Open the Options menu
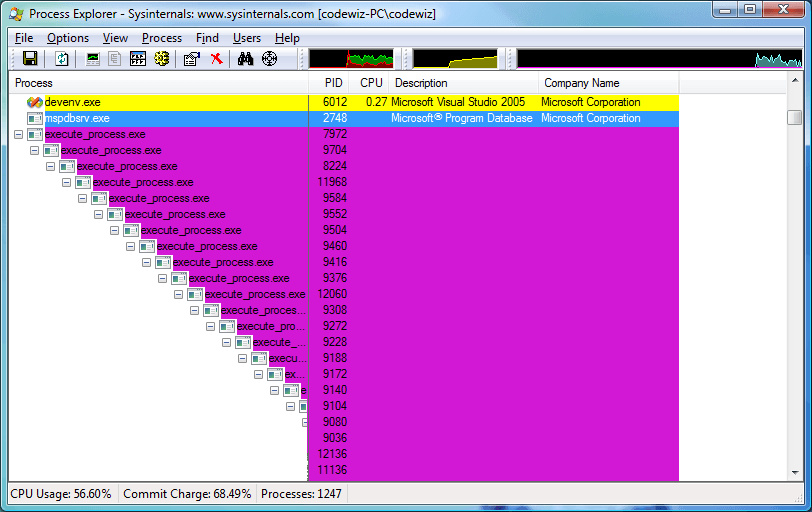The image size is (812, 512). pos(68,38)
